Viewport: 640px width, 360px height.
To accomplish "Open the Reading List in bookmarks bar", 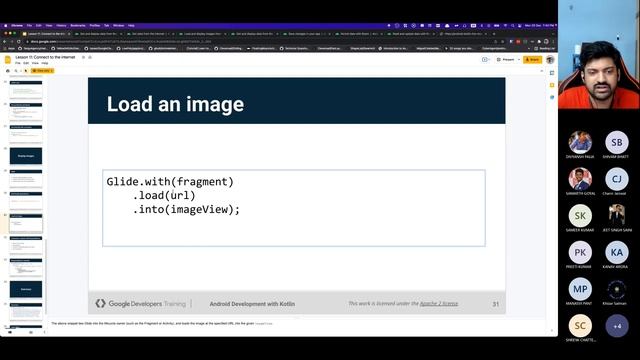I will tap(545, 48).
